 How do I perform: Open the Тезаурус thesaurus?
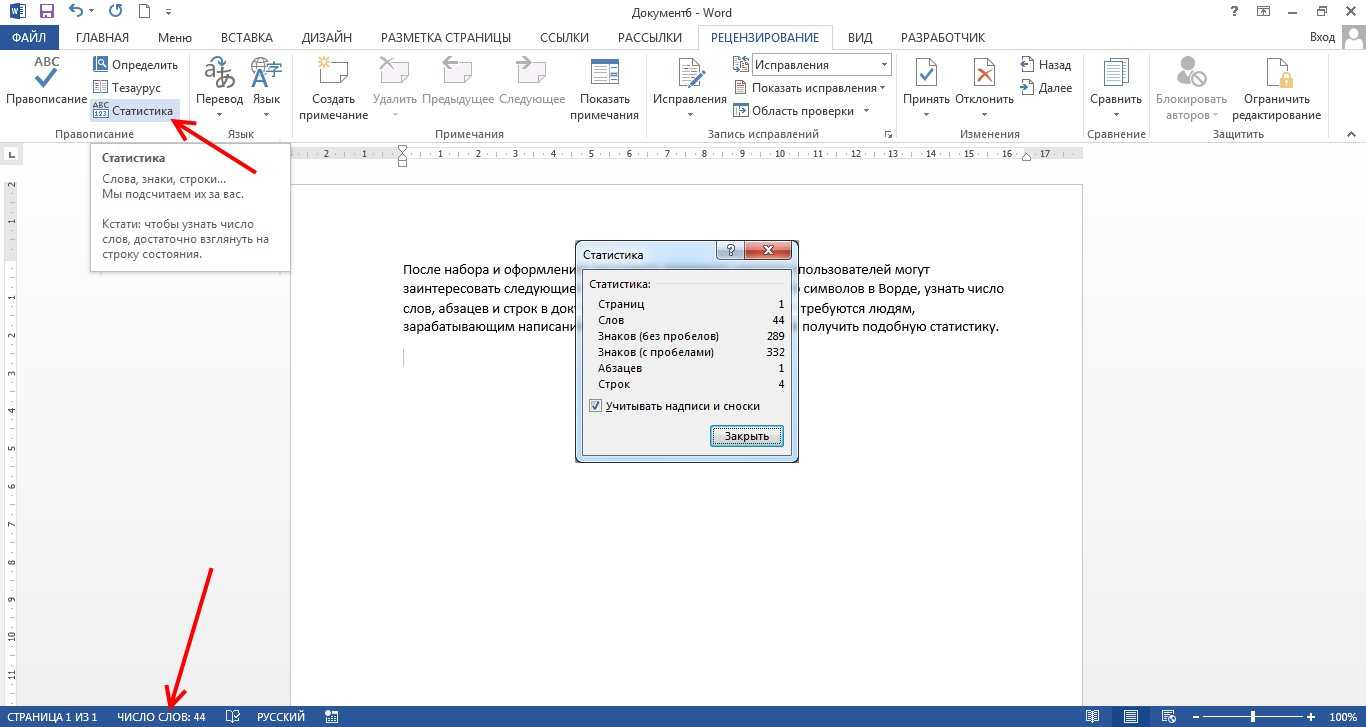pyautogui.click(x=126, y=88)
